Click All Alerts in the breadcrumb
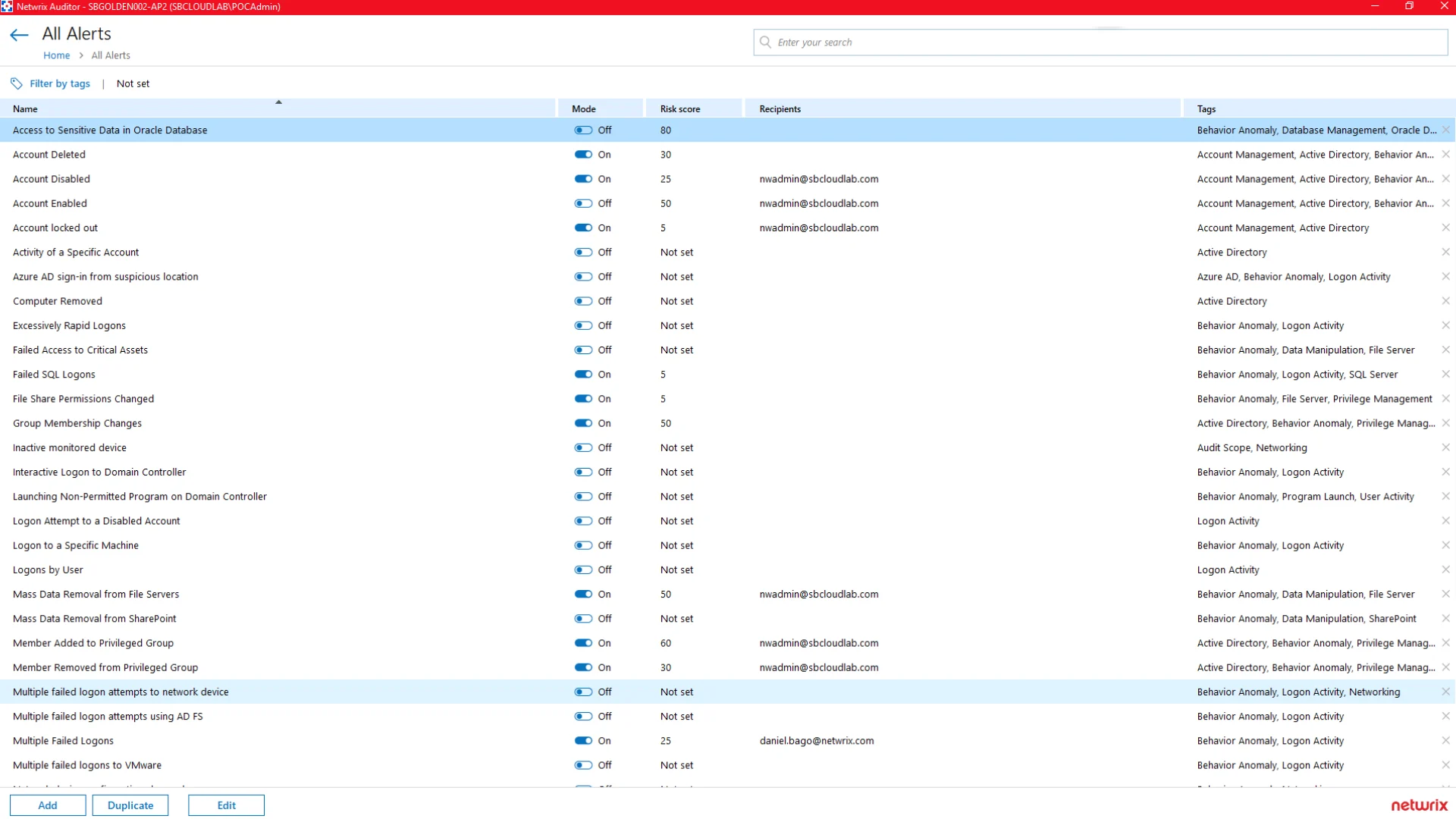 [x=111, y=55]
